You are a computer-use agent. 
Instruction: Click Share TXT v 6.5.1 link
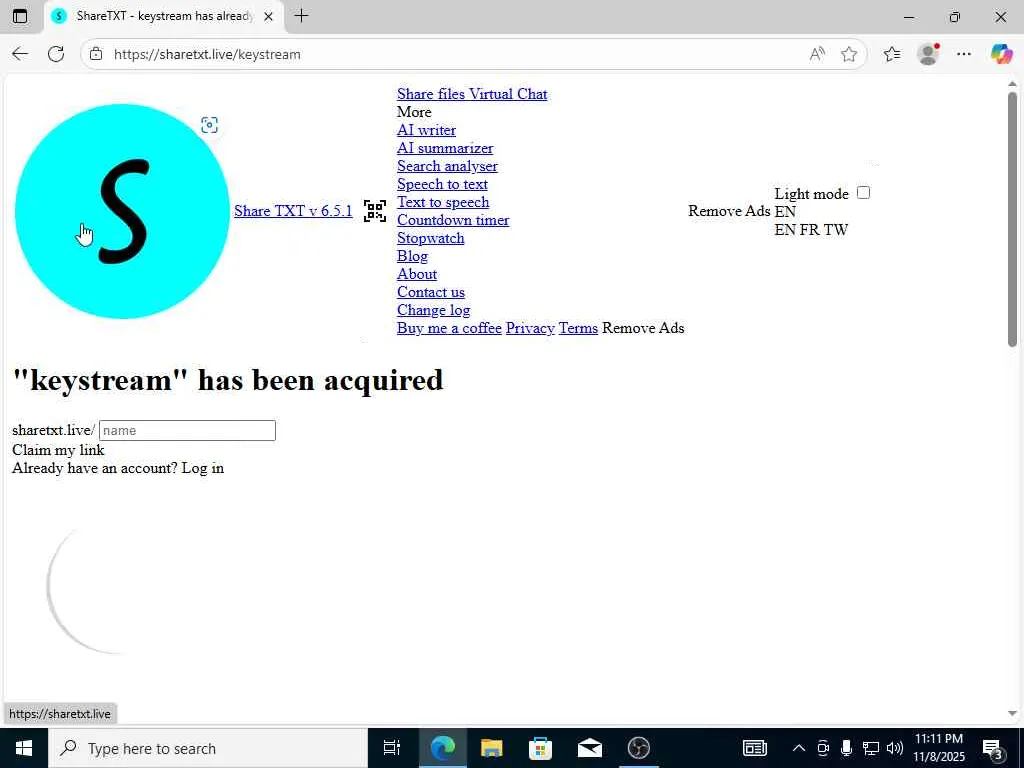click(293, 211)
